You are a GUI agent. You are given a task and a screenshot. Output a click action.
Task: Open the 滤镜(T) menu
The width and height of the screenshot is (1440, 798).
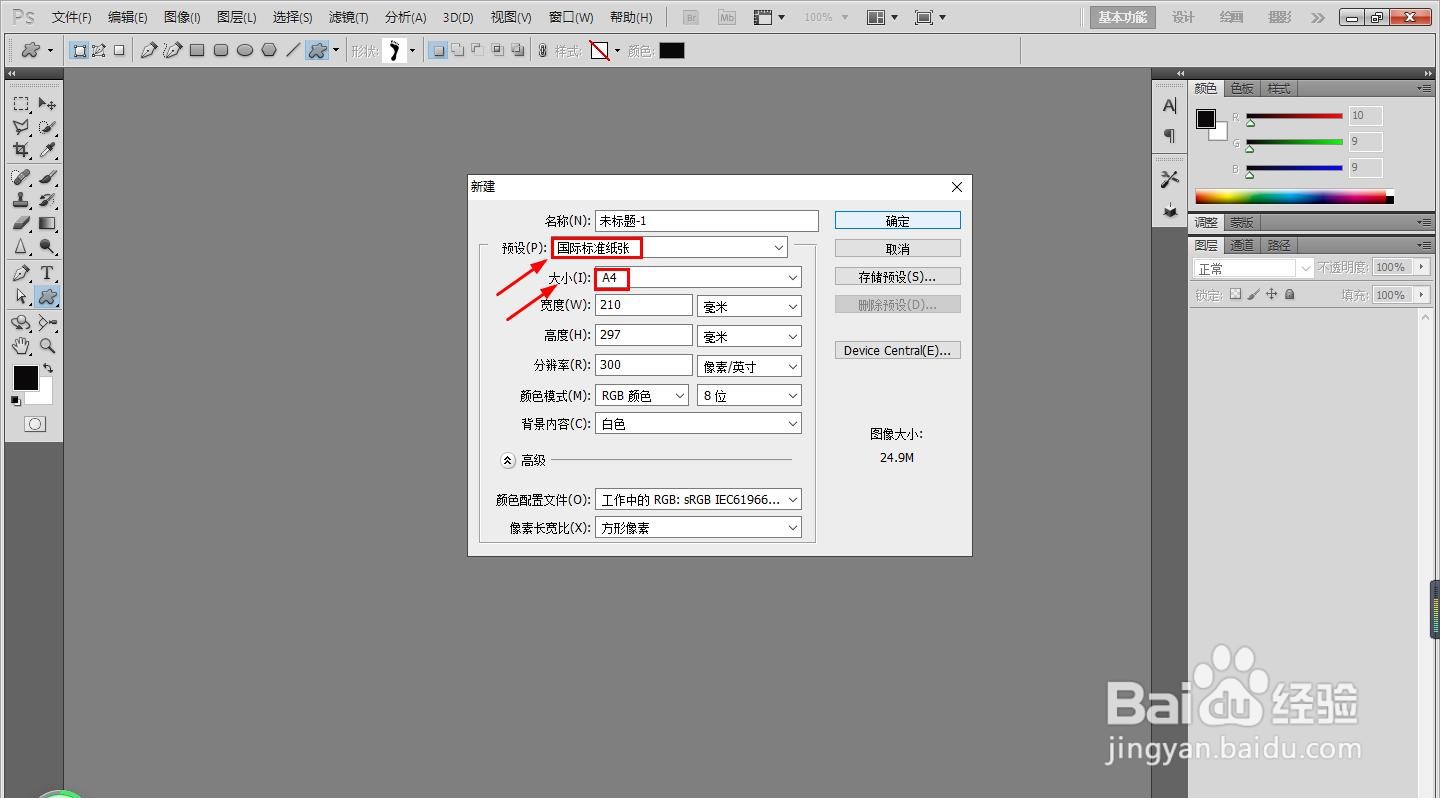348,17
